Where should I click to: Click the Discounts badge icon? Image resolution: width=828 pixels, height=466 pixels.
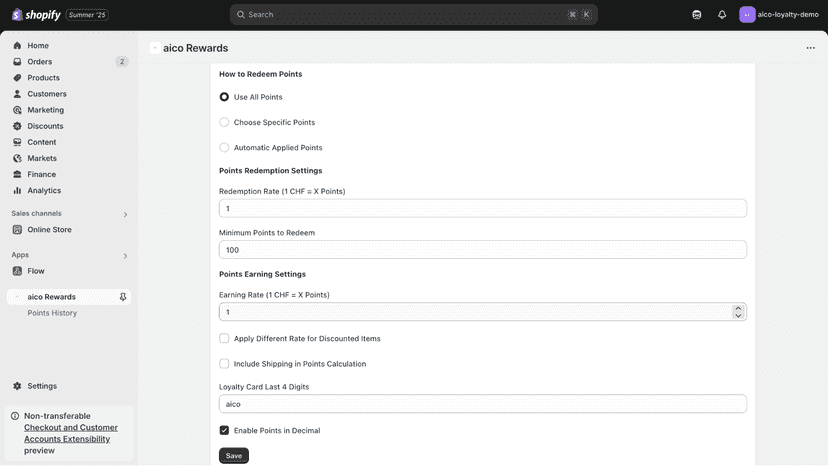click(17, 126)
